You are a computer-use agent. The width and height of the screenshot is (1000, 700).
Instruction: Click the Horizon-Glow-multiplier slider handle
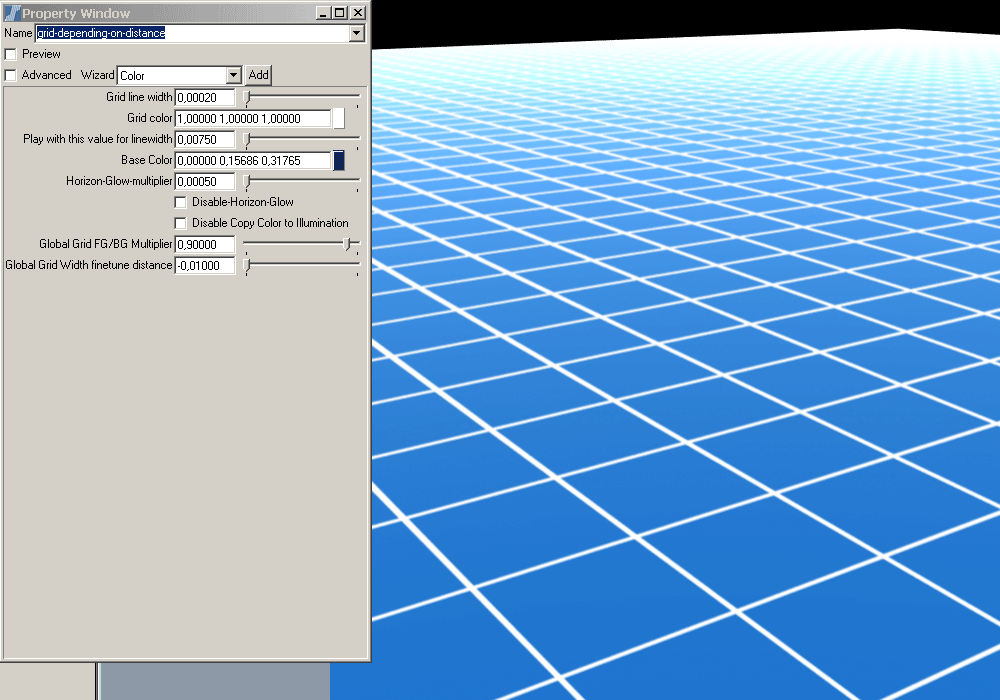tap(247, 181)
